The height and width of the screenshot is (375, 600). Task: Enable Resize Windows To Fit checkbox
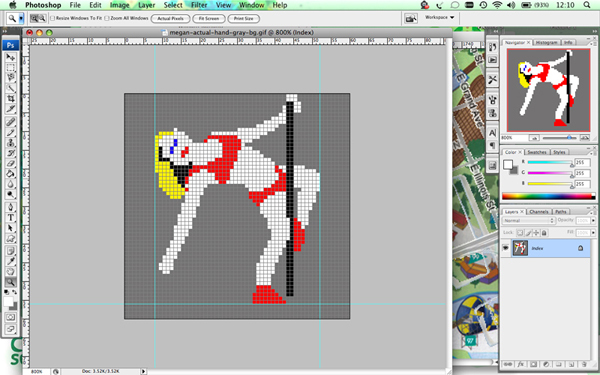pos(53,18)
